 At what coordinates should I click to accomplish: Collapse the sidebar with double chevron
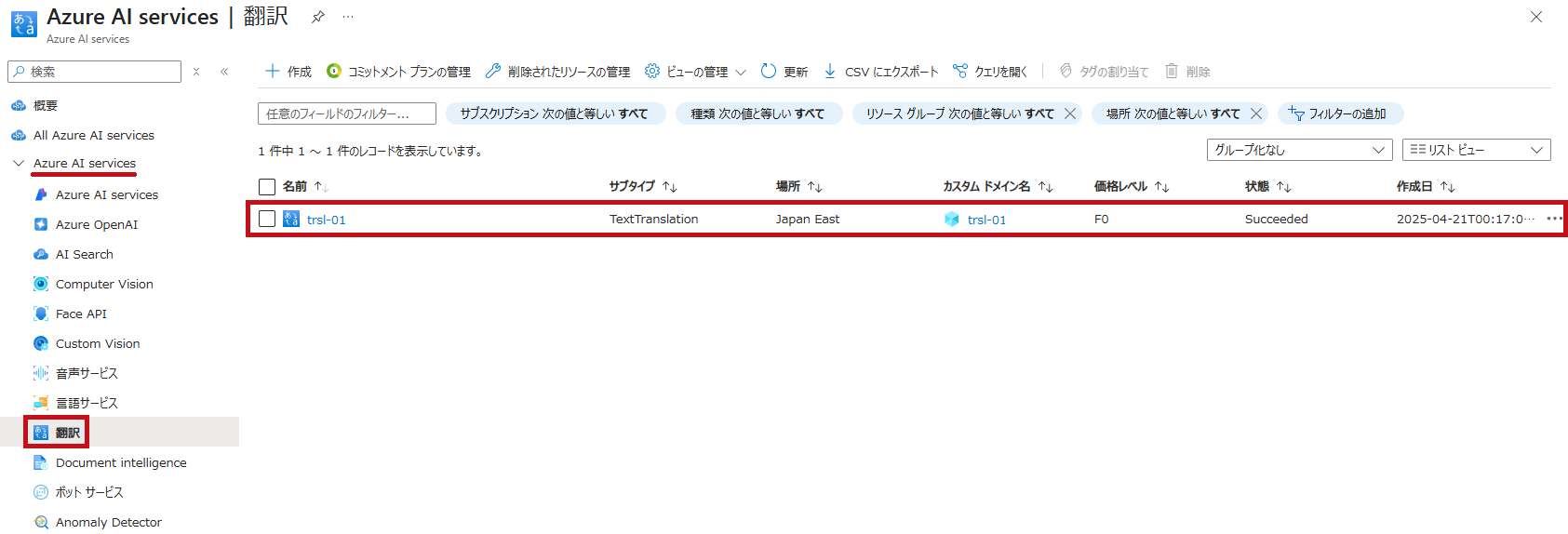pos(224,72)
